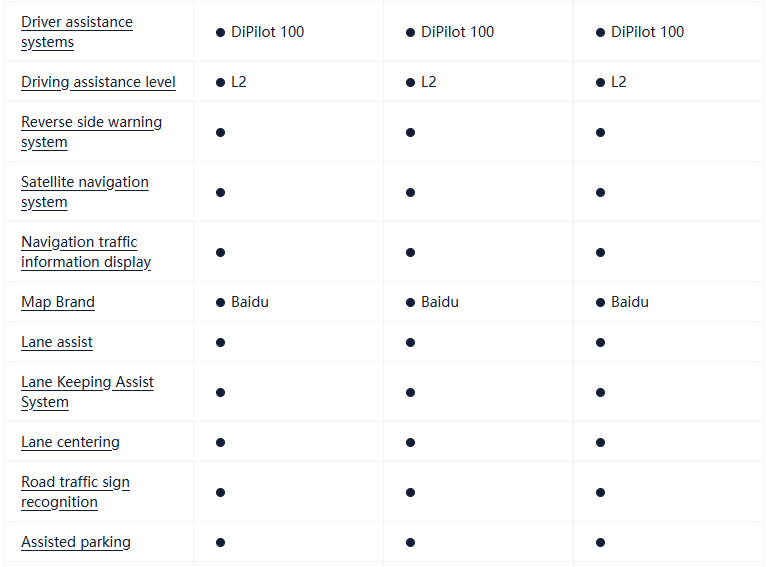Viewport: 771px width, 567px height.
Task: Open the Map Brand link
Action: (x=58, y=302)
